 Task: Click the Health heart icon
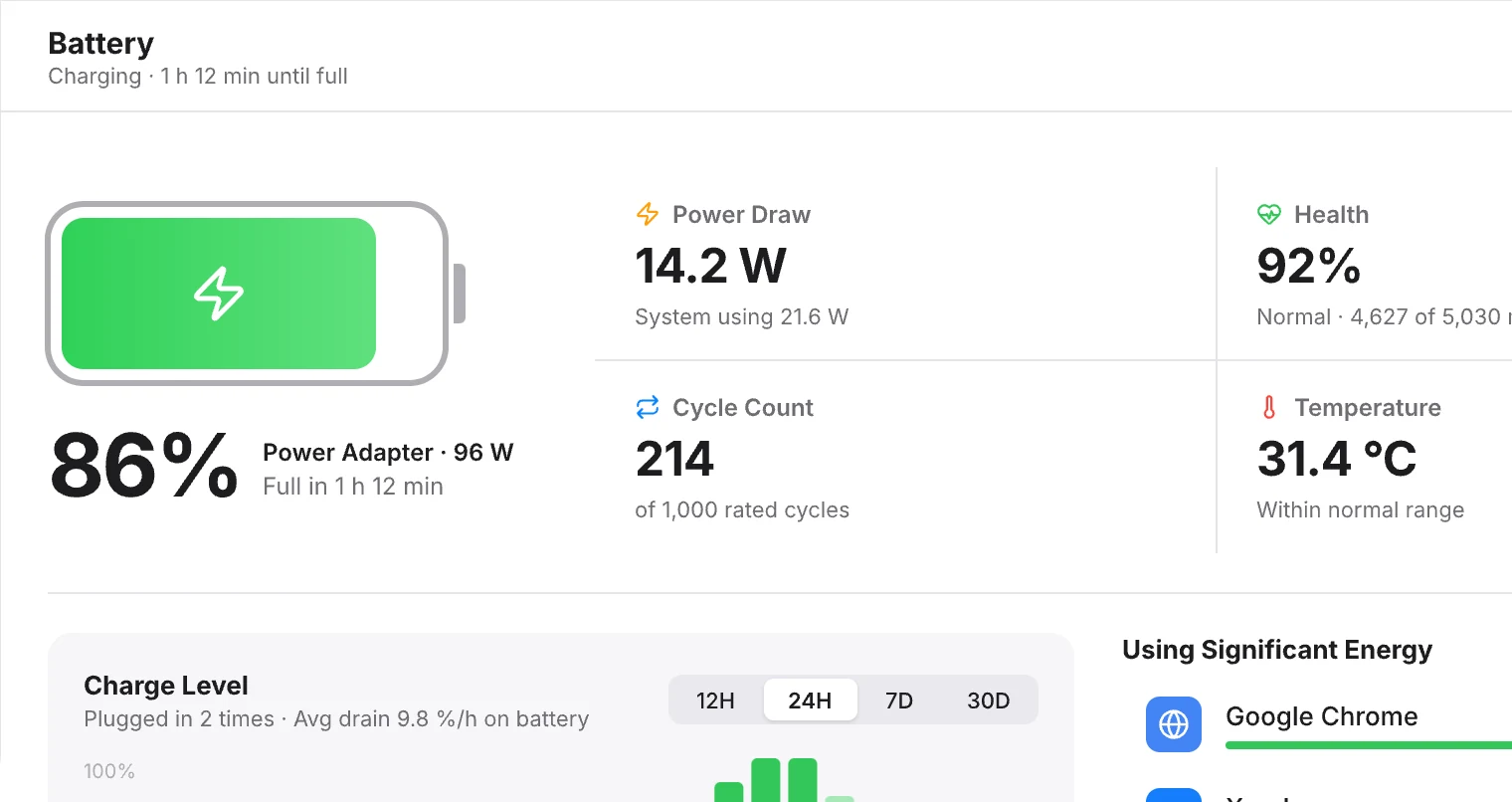1269,214
